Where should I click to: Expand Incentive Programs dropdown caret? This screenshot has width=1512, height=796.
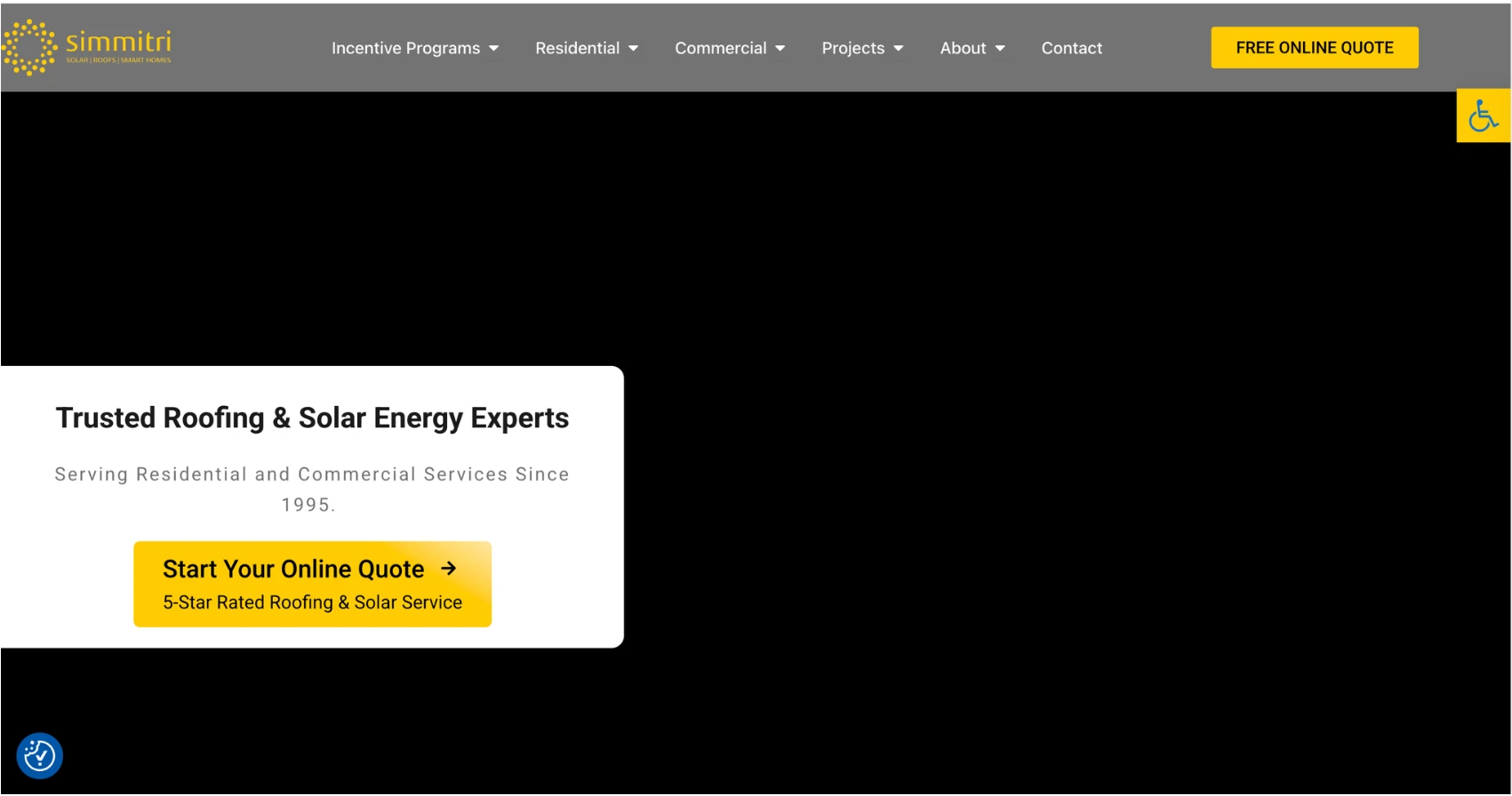pos(494,49)
